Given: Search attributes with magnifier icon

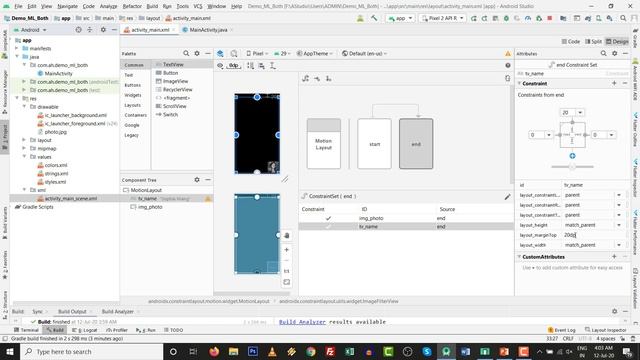Looking at the screenshot, I should click(x=603, y=53).
